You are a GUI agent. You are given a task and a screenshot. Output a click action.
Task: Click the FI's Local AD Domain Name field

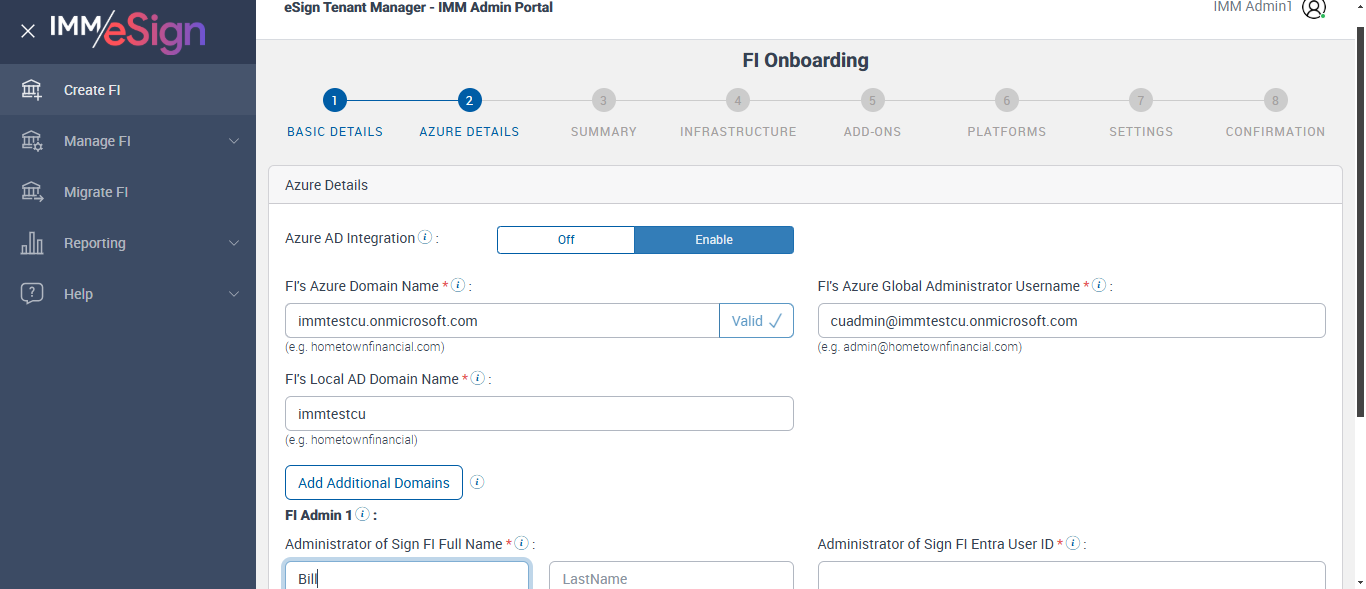[539, 414]
